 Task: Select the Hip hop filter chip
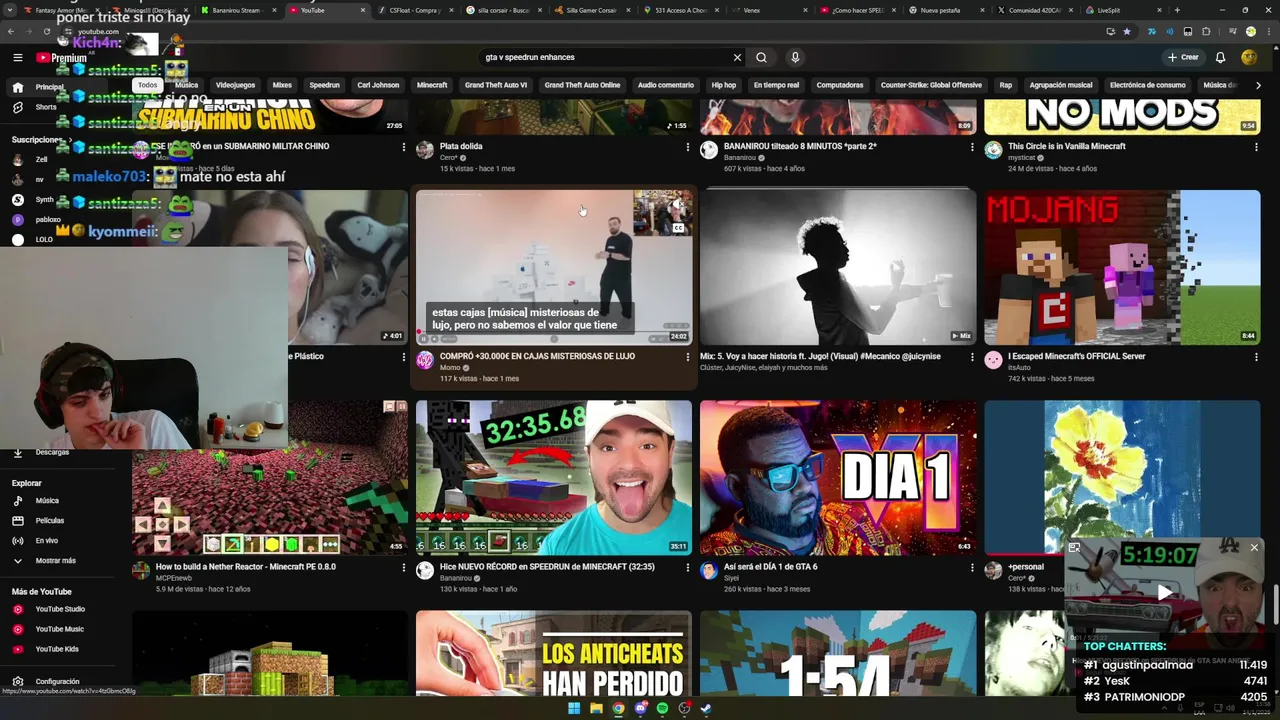(724, 85)
